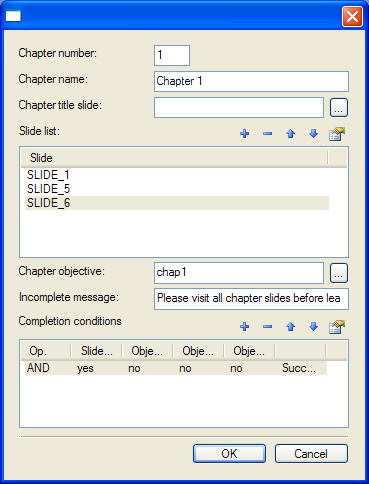Move completion condition up with arrow icon
Viewport: 369px width, 484px height.
[x=291, y=326]
